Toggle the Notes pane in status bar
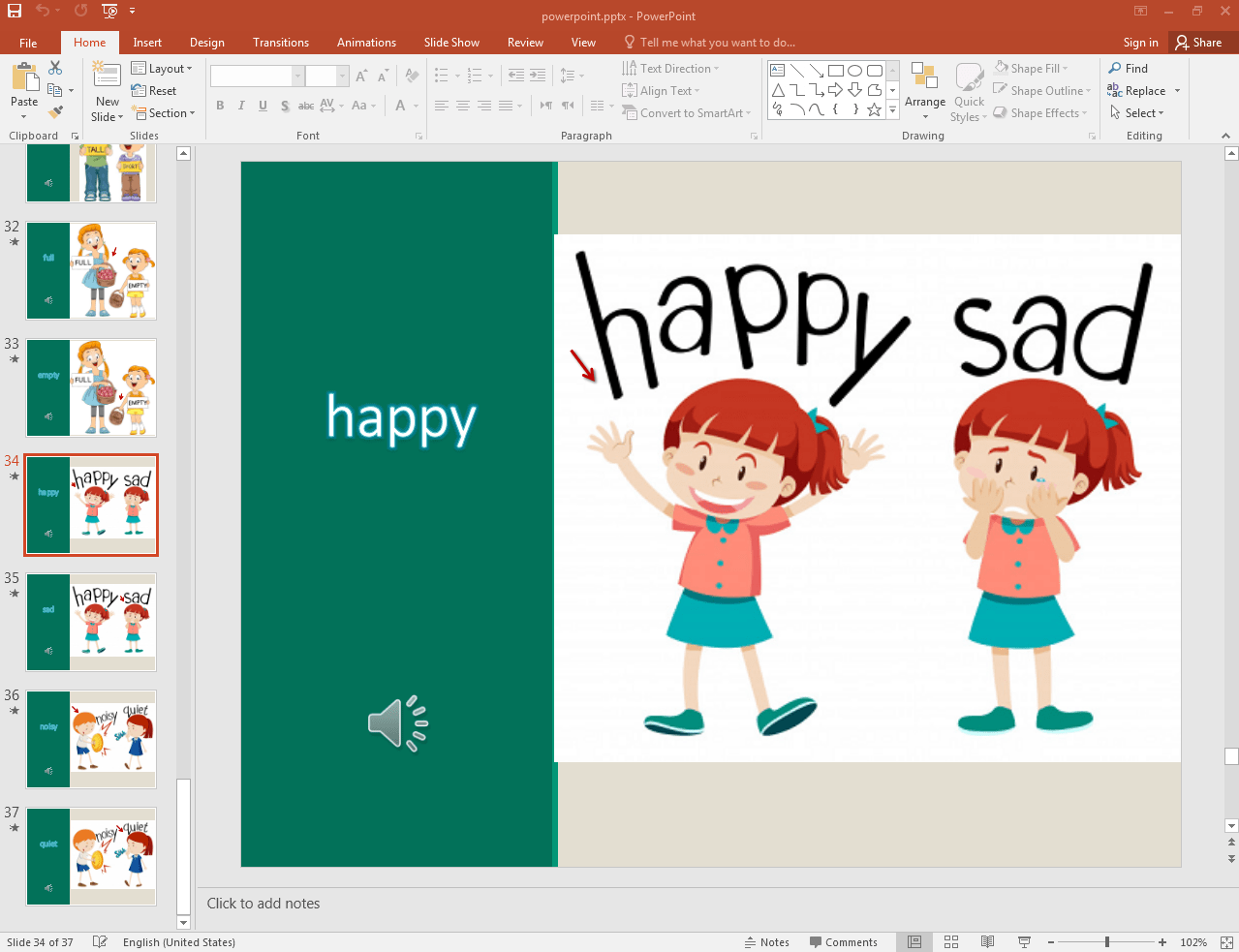 click(766, 942)
